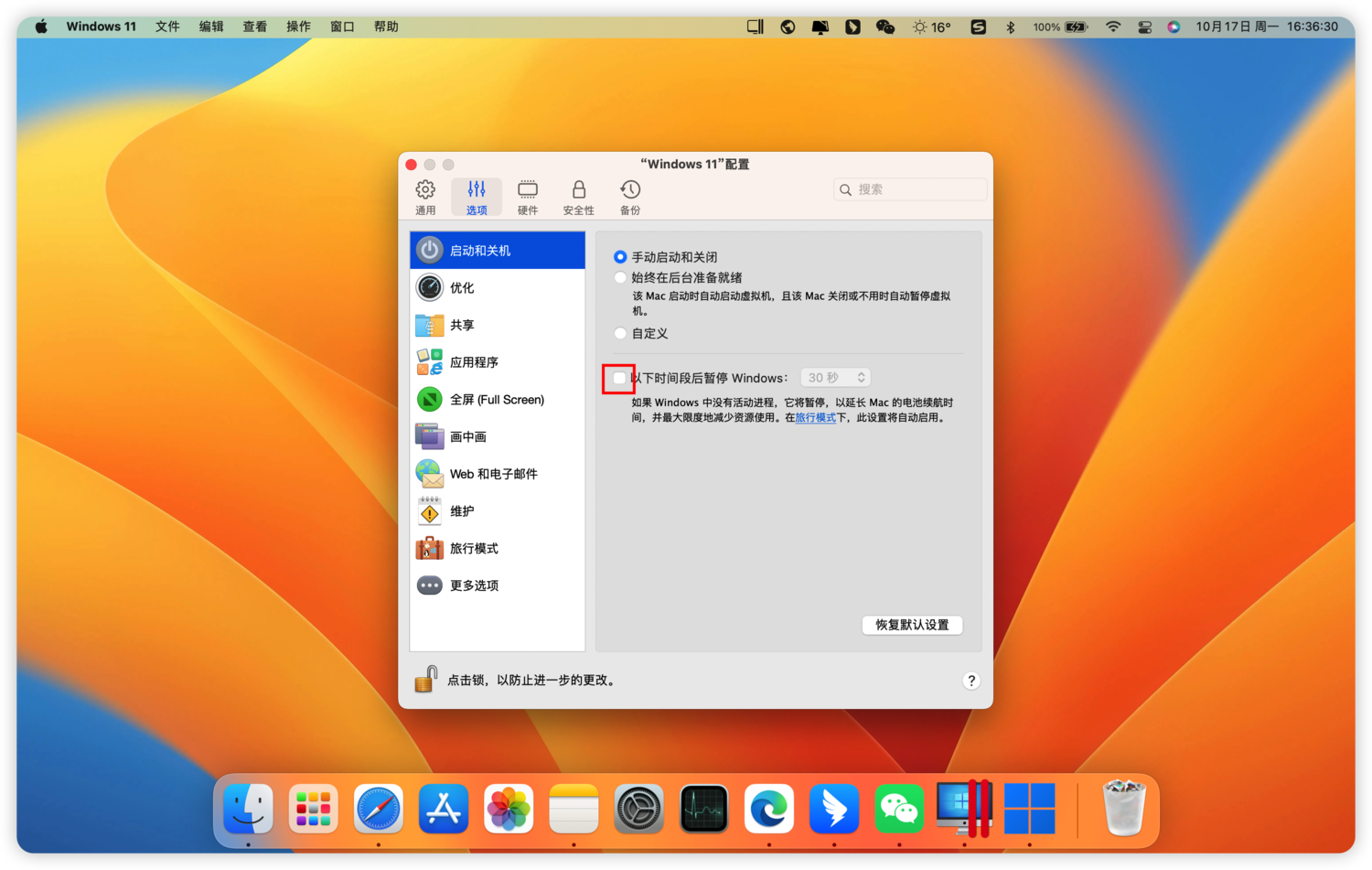Open System Settings from the Dock
The height and width of the screenshot is (870, 1372).
(x=638, y=809)
